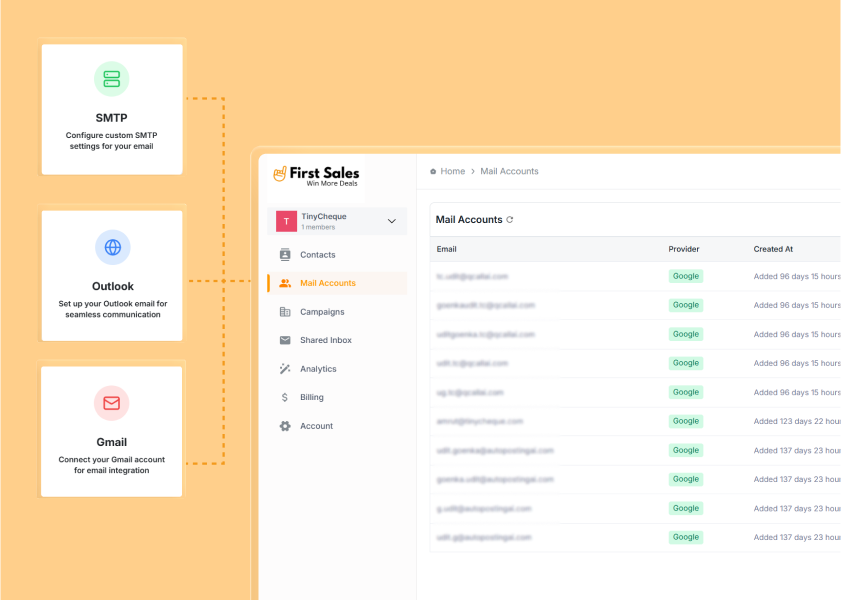Open Analytics using its chart icon
This screenshot has height=600, width=841.
point(285,368)
